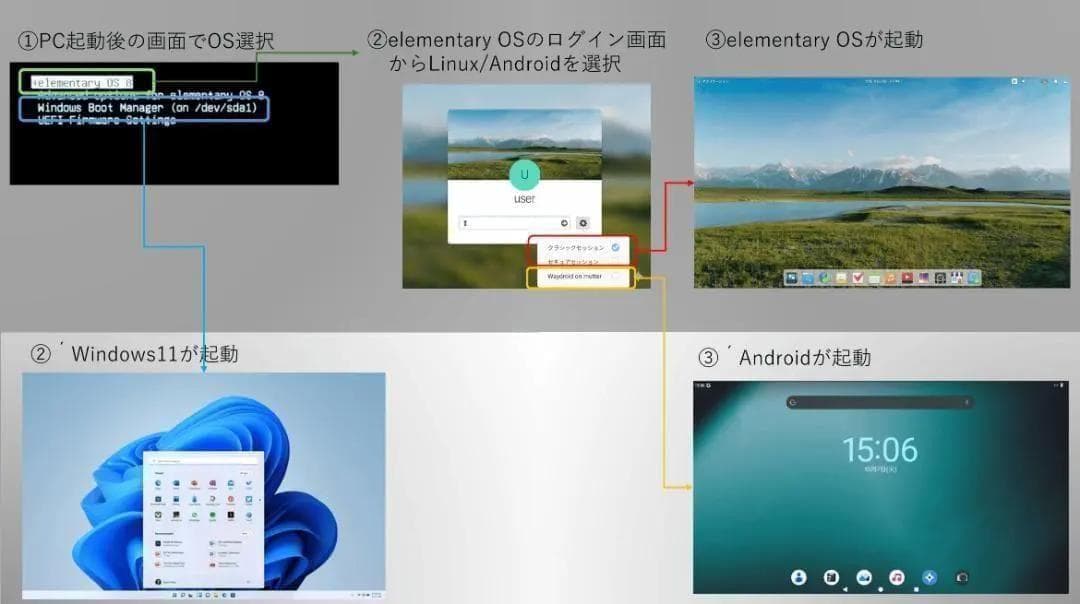Open Applications menu on elementary panel
1080x604 pixels.
(713, 81)
